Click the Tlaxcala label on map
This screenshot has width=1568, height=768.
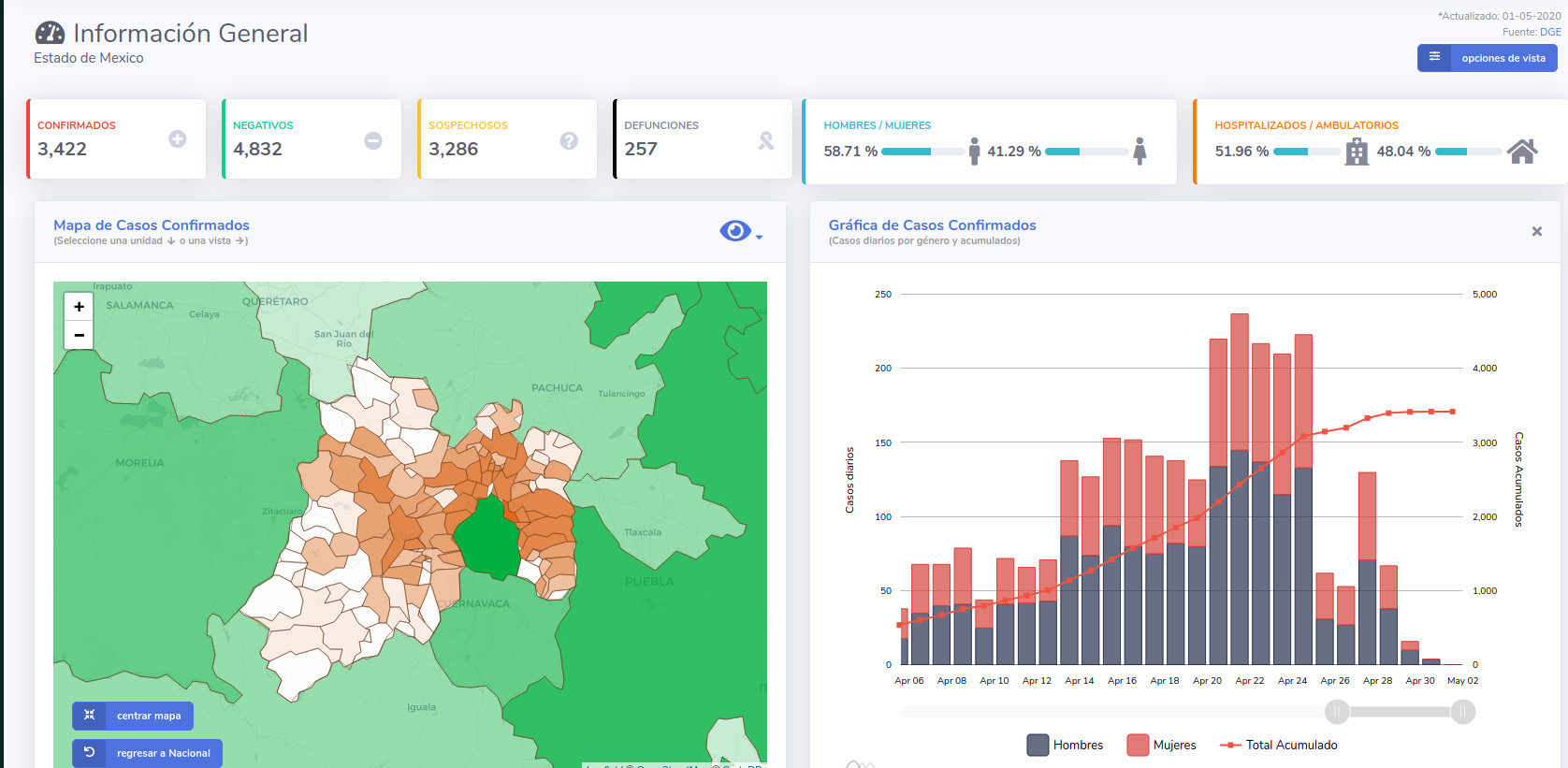(643, 532)
